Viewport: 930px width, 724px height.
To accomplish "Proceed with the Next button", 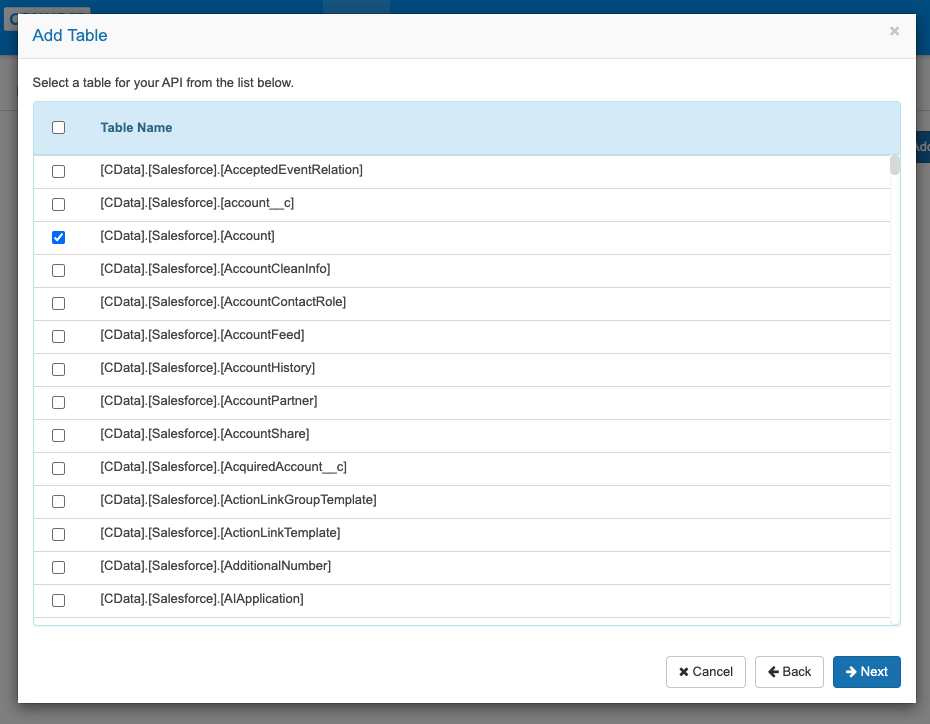I will pos(866,672).
